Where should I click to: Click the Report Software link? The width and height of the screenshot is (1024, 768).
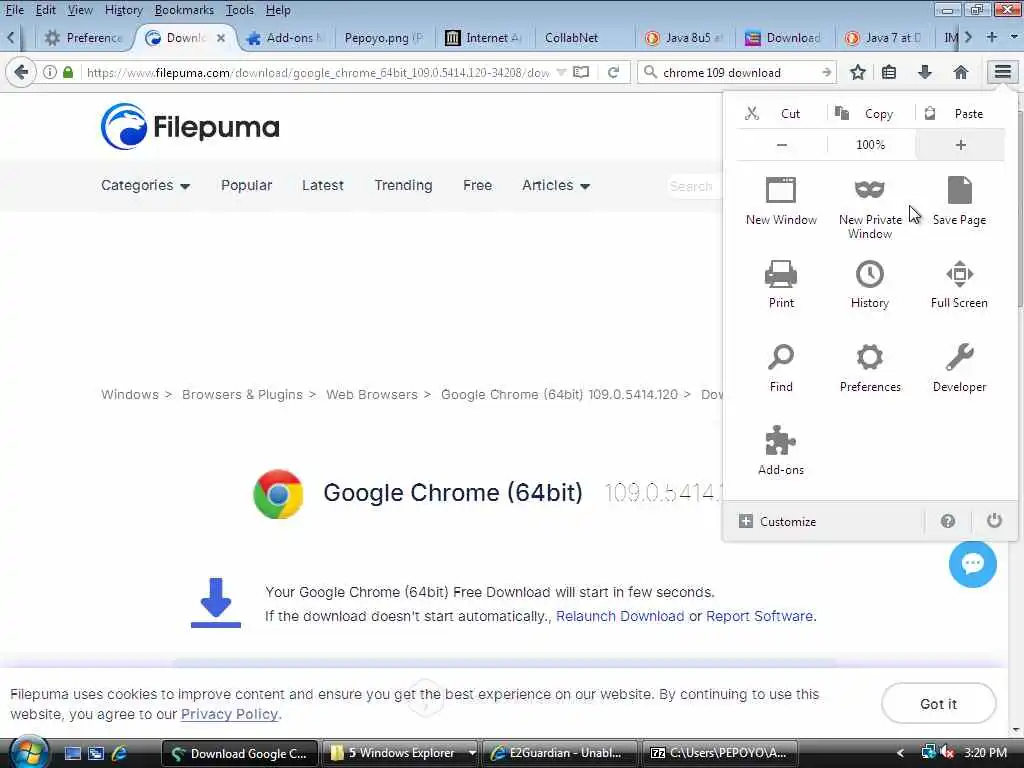coord(760,616)
